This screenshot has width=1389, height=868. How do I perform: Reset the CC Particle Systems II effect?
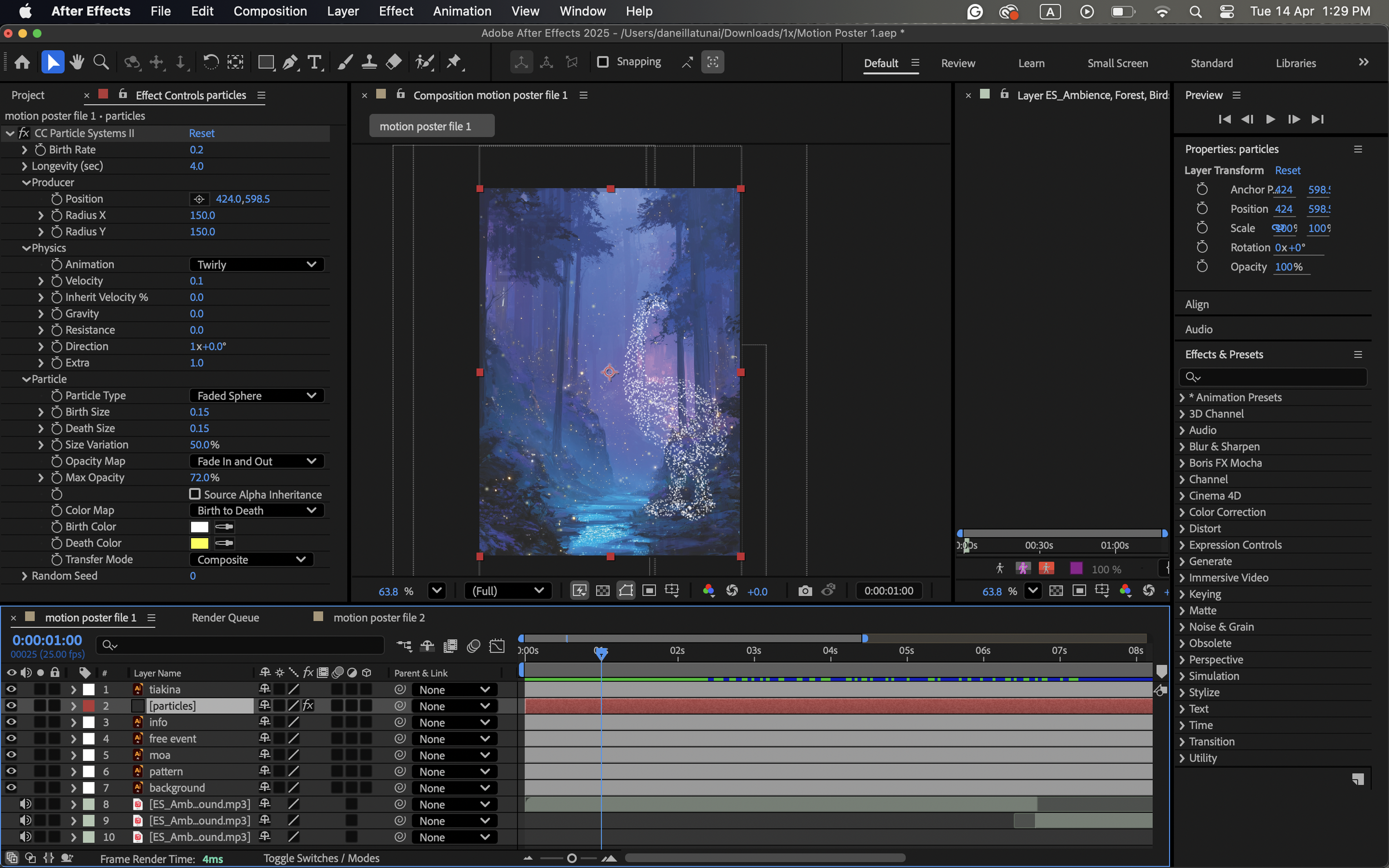click(x=202, y=133)
